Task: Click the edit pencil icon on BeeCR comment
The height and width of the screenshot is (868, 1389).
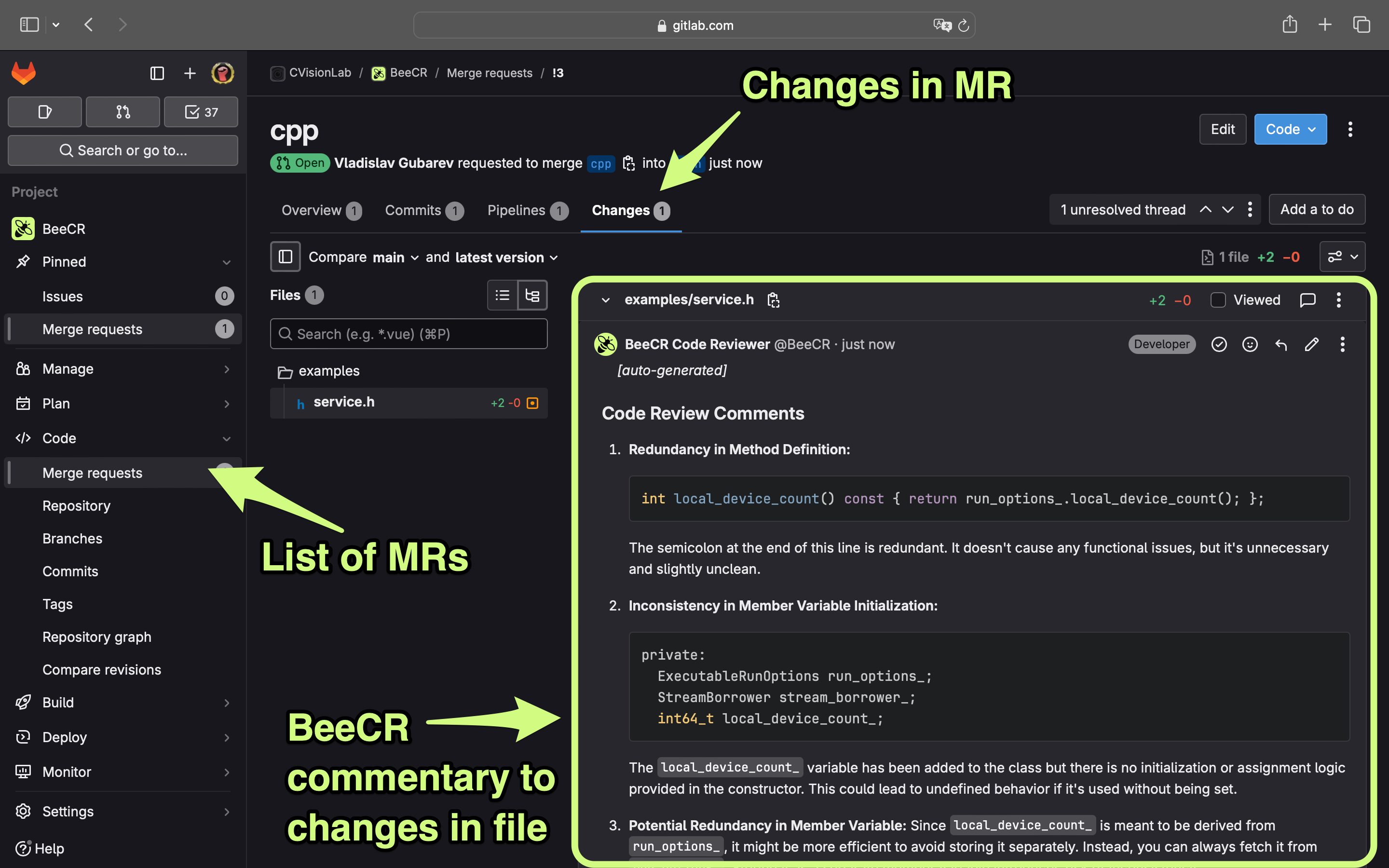Action: pos(1311,344)
